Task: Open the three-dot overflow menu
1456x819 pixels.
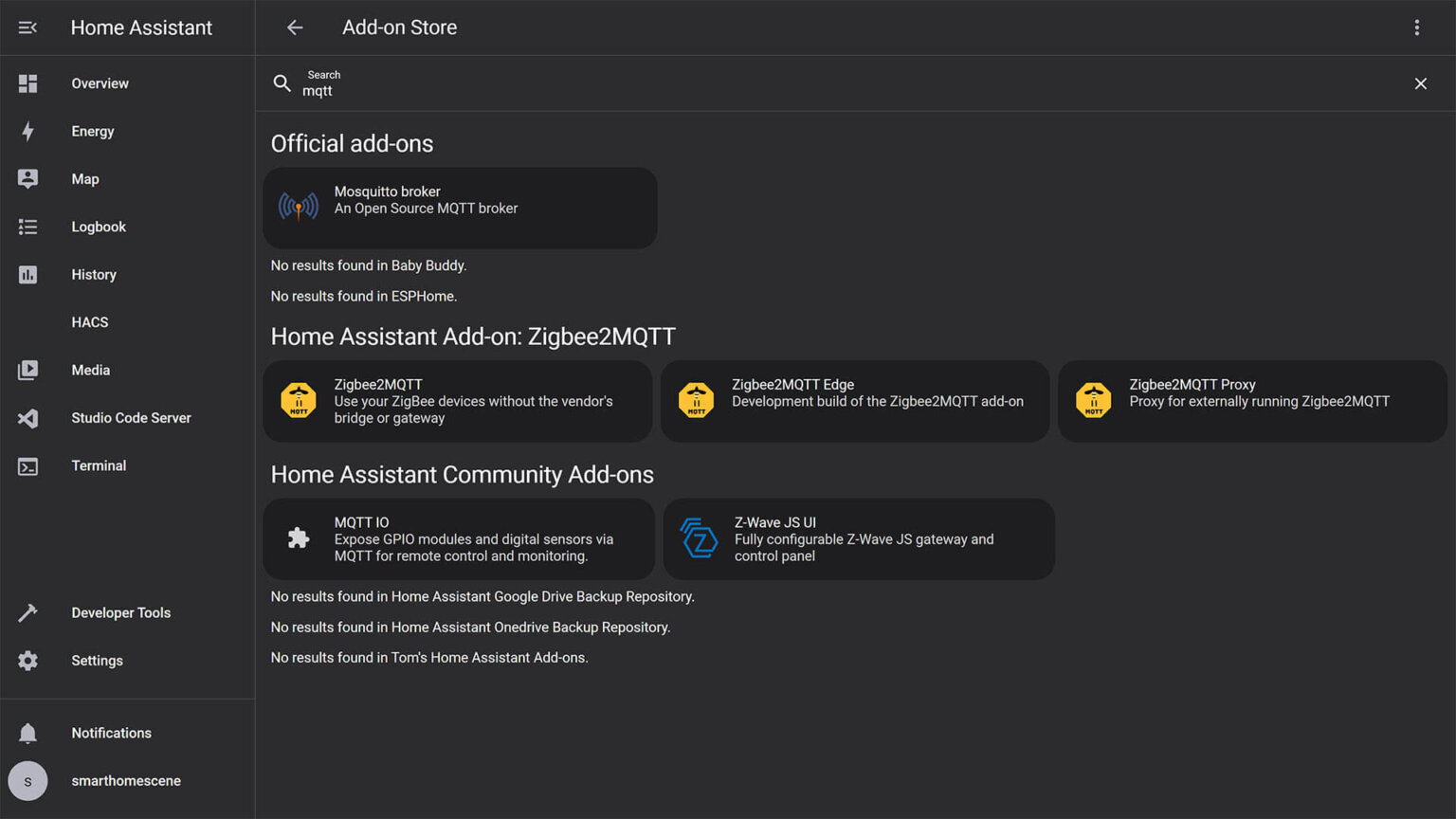Action: point(1416,27)
